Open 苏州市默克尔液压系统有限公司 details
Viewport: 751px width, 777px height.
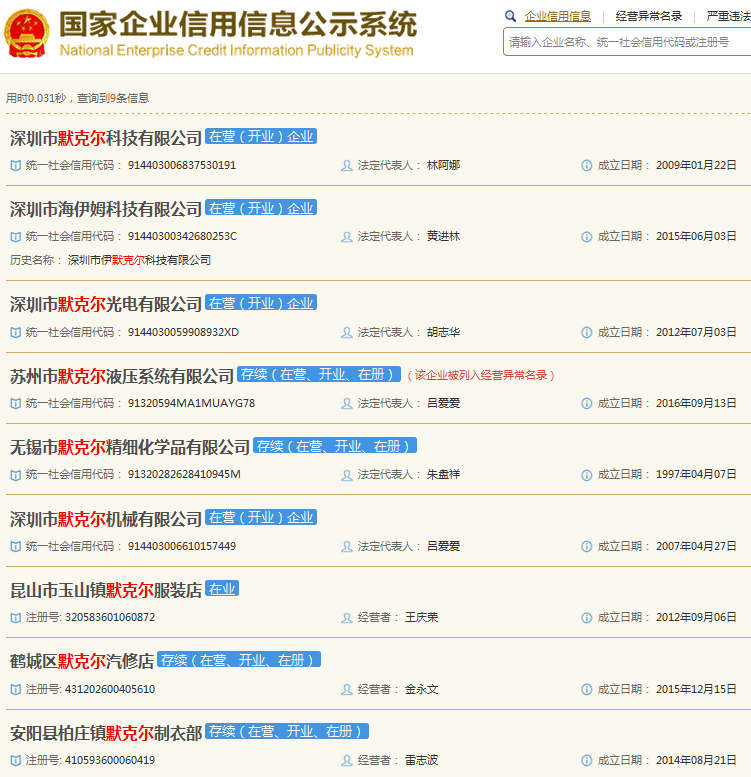(x=121, y=377)
